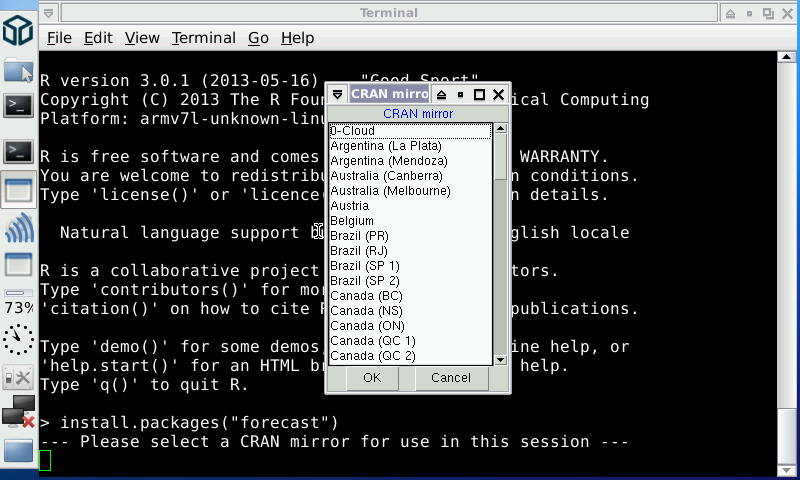Select the Brazil (SP 1) mirror

[410, 266]
